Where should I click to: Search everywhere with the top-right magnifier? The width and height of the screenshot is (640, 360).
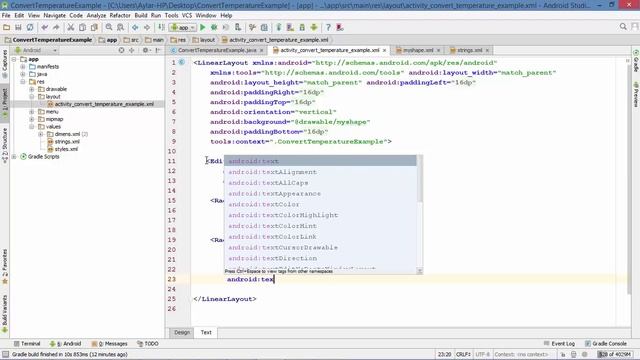coord(623,27)
